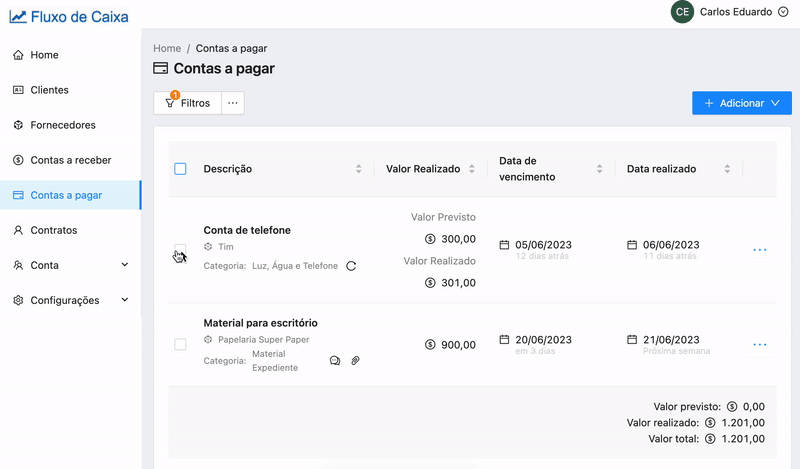Screen dimensions: 800x469
Task: Click the Valor total 1.201,00 summary
Action: click(707, 439)
